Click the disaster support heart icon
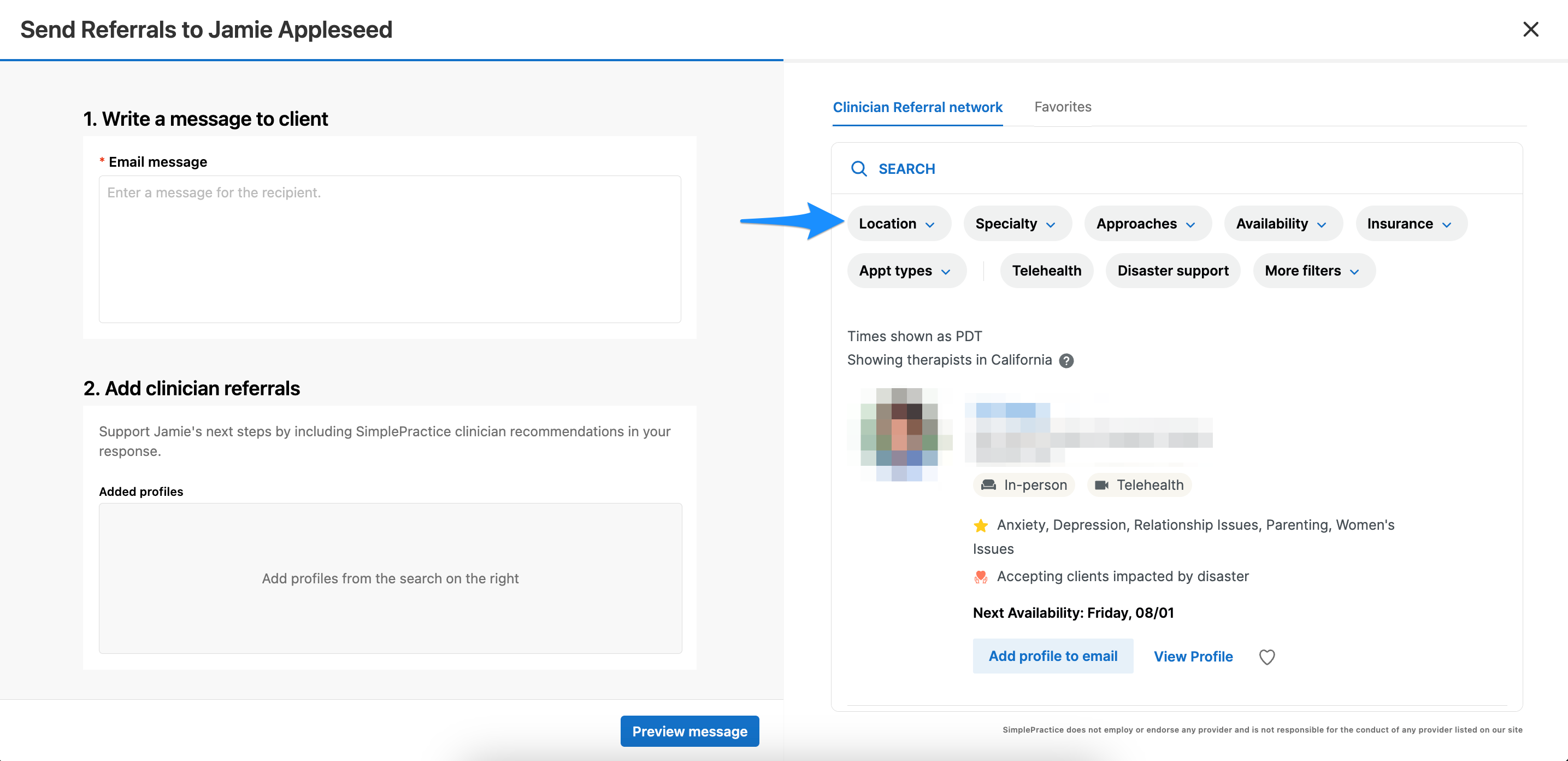Viewport: 1568px width, 761px height. [x=981, y=576]
